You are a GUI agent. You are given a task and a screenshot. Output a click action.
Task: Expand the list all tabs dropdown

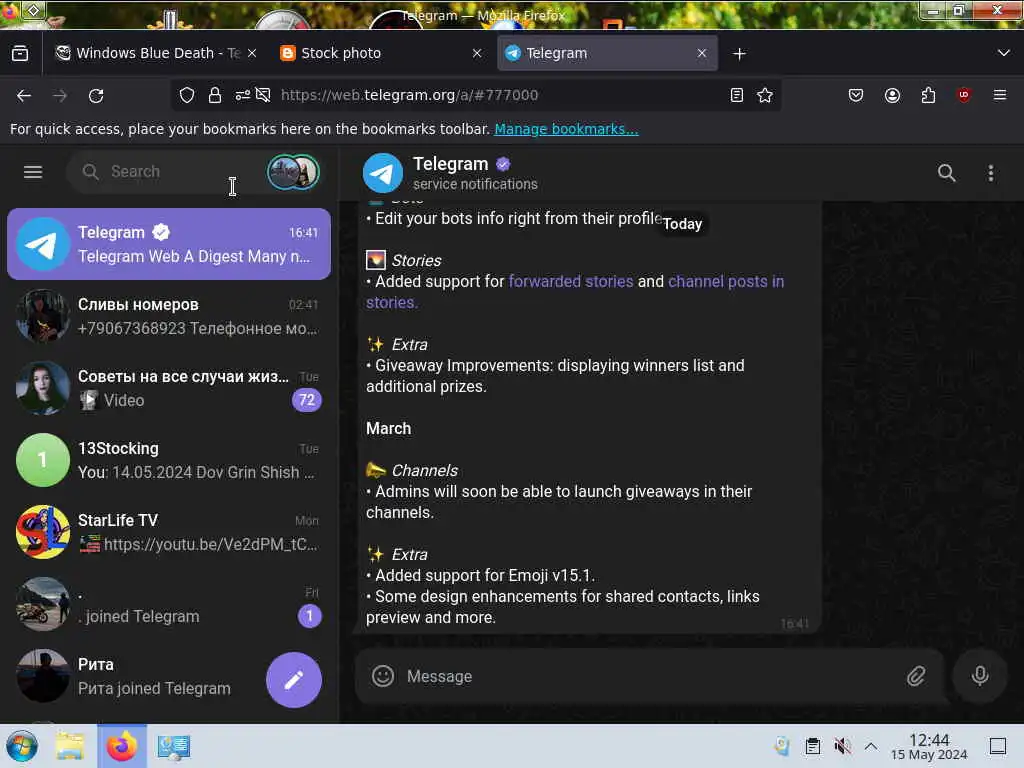[x=1004, y=53]
